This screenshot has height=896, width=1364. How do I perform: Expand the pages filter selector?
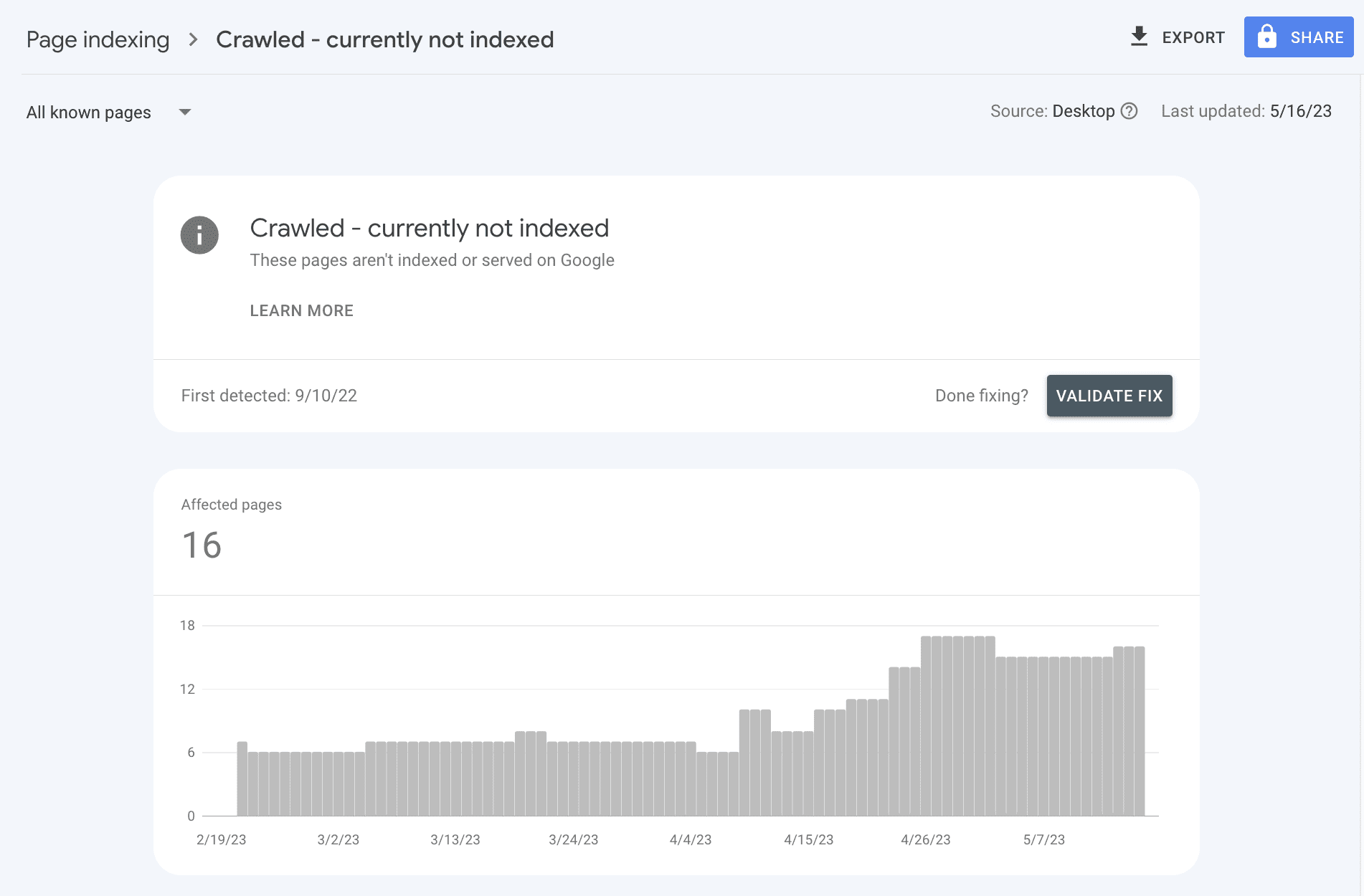108,112
